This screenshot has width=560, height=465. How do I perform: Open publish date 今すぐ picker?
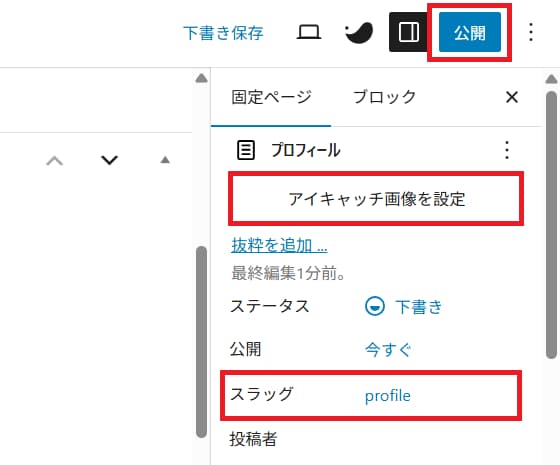point(388,349)
